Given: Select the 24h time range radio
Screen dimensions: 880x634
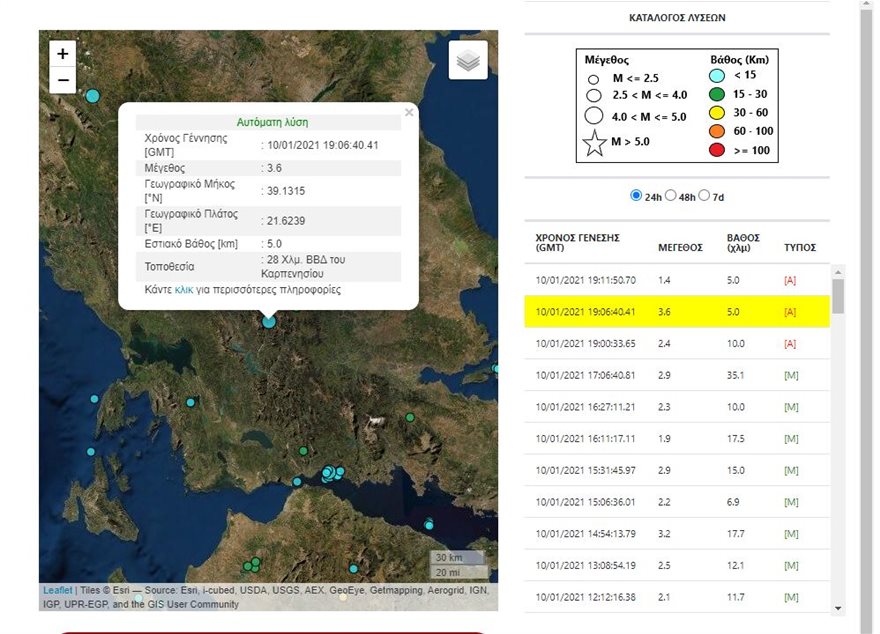Looking at the screenshot, I should click(x=636, y=196).
